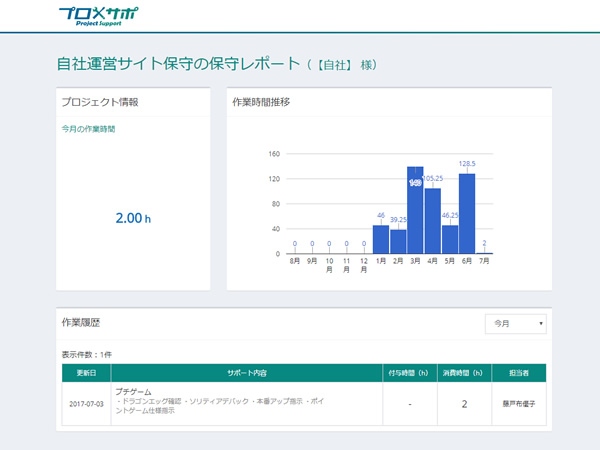Viewport: 600px width, 450px height.
Task: Click the 3月 bar in the chart
Action: point(415,210)
